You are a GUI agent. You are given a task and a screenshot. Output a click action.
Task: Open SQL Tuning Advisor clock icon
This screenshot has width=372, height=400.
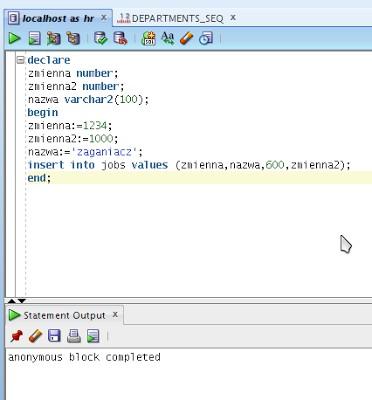(206, 38)
